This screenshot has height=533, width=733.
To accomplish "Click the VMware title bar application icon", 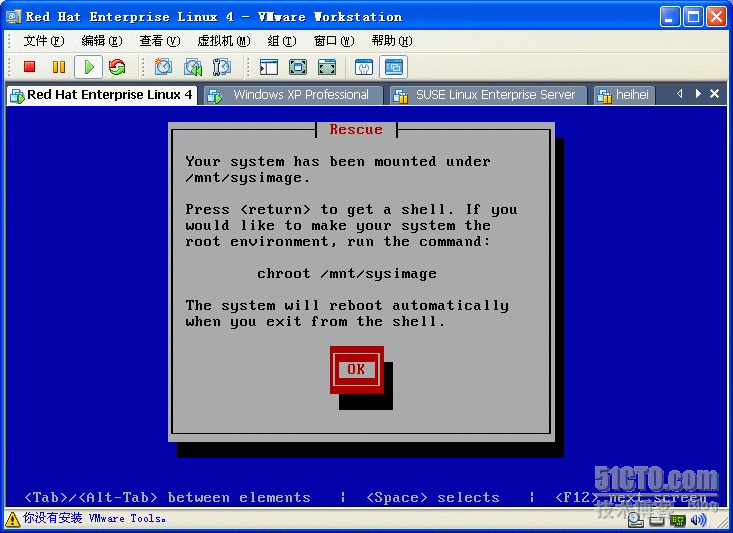I will [x=14, y=17].
